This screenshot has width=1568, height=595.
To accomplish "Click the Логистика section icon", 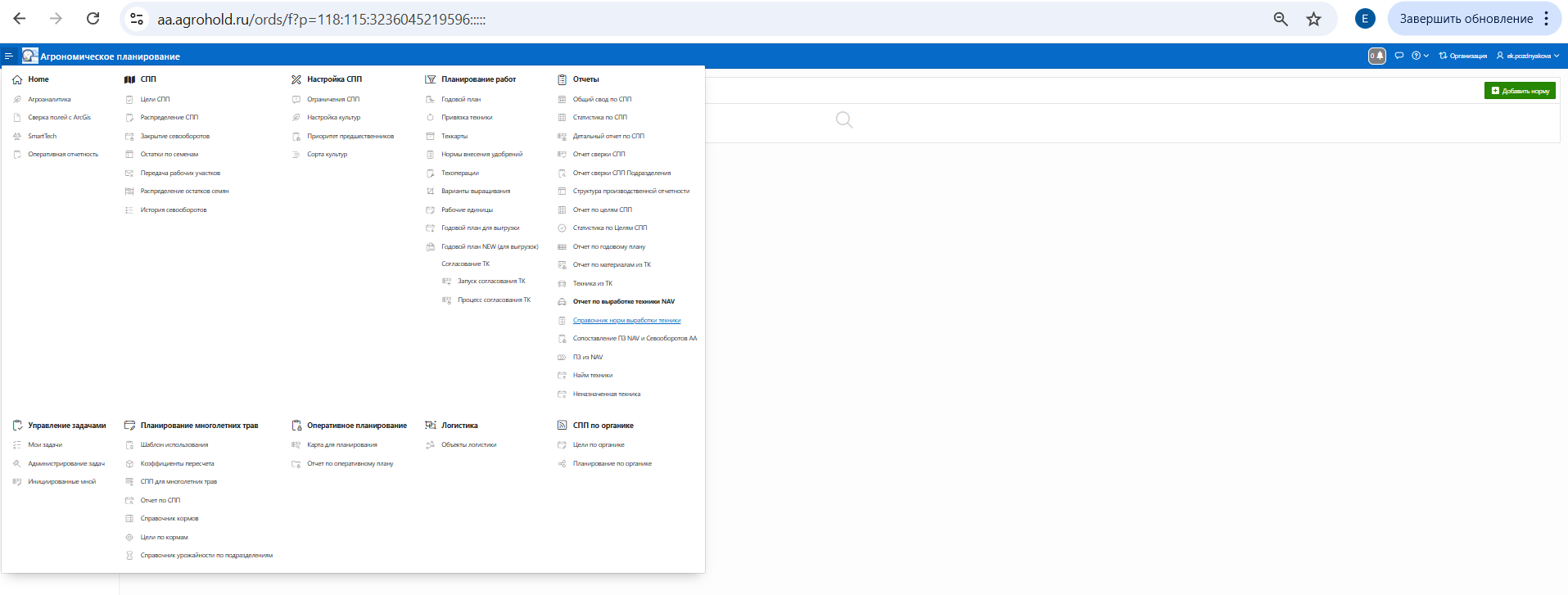I will pyautogui.click(x=430, y=426).
